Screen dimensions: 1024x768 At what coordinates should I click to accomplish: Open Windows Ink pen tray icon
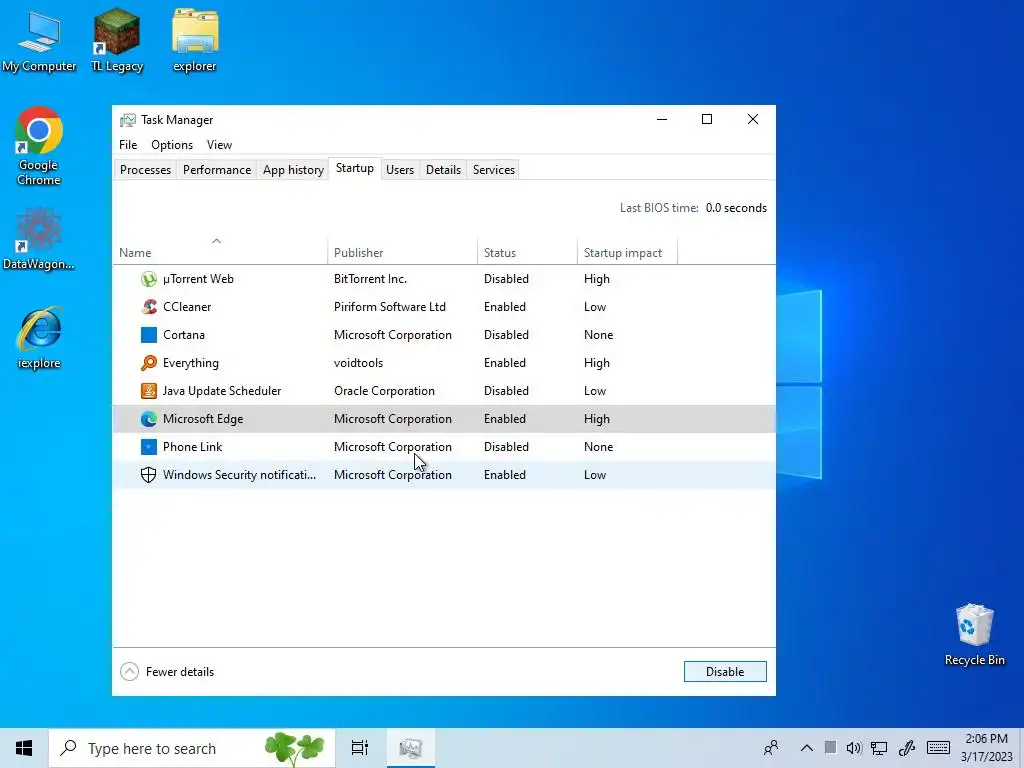[x=907, y=748]
